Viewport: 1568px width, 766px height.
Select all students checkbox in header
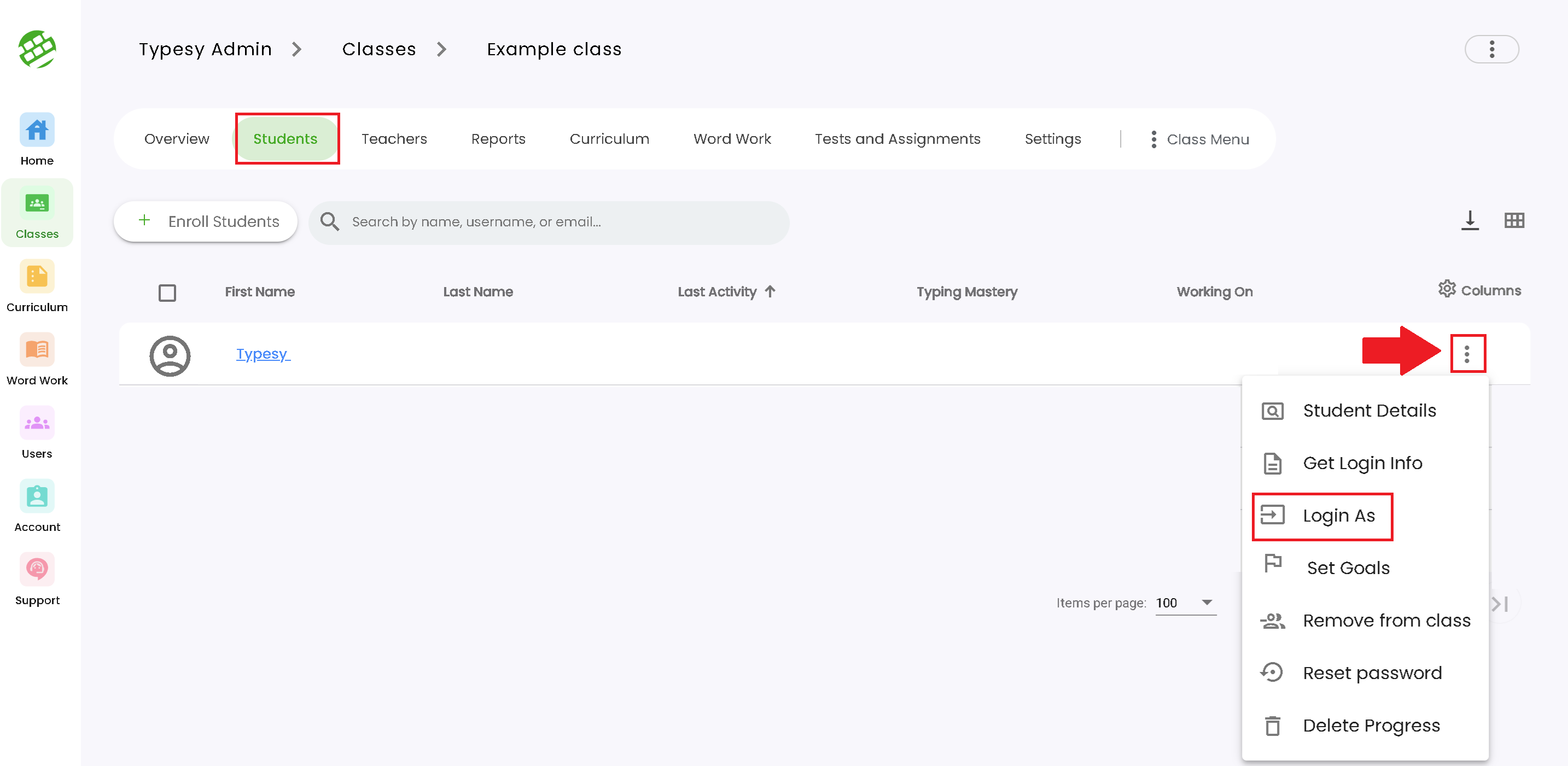pos(167,293)
